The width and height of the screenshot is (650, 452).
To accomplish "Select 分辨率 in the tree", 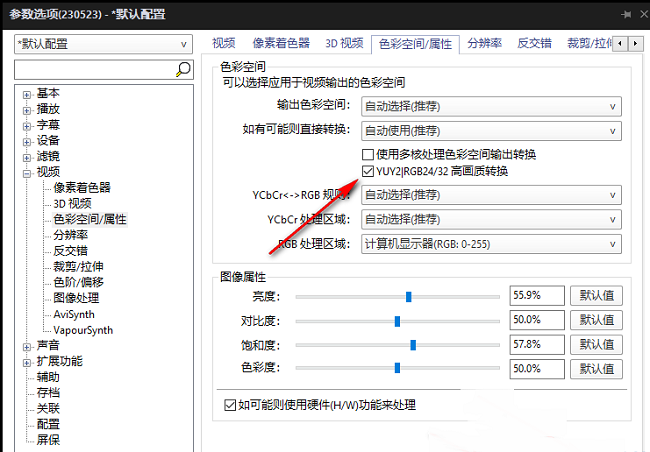I will tap(70, 235).
